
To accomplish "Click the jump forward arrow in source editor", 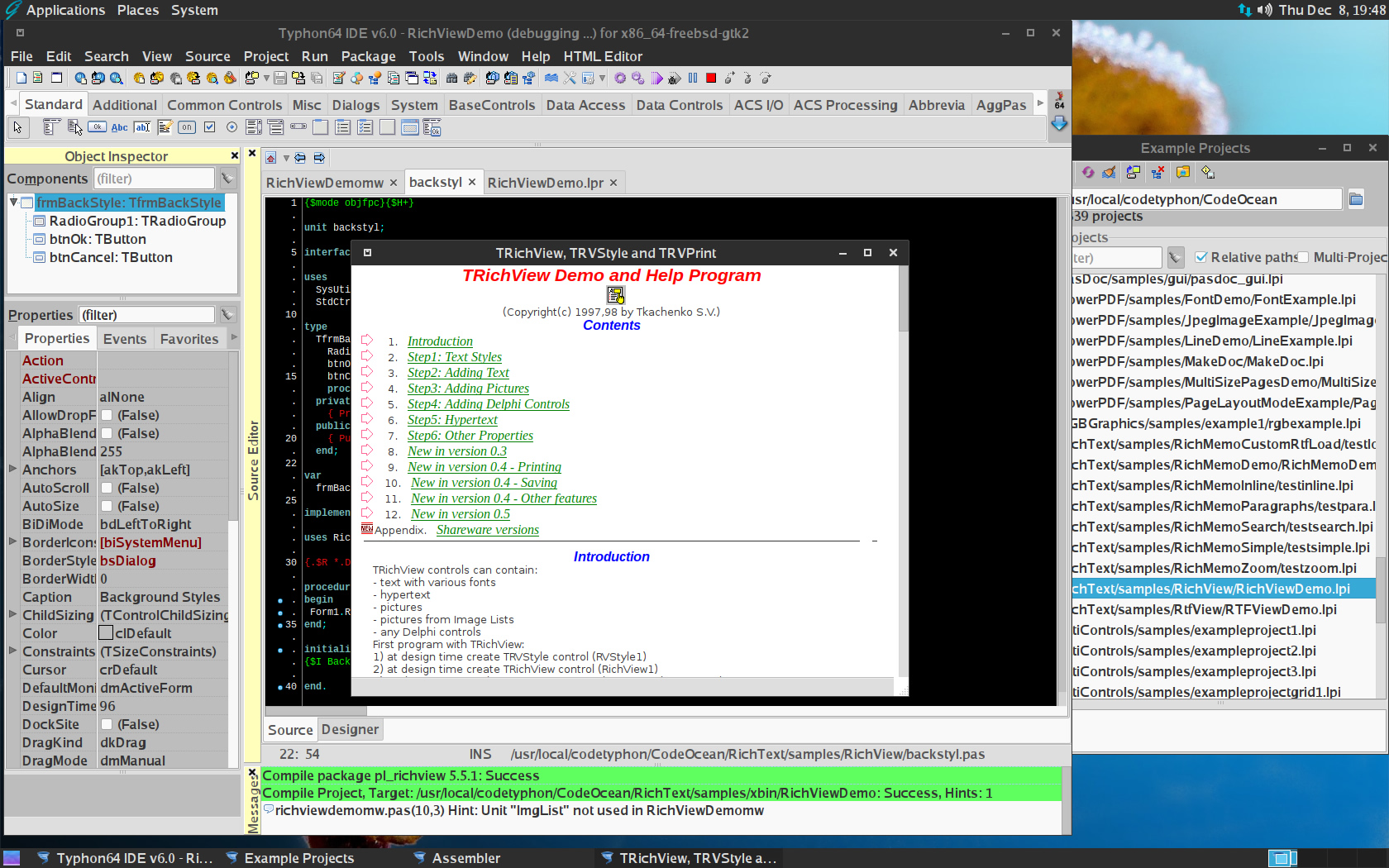I will tap(319, 158).
